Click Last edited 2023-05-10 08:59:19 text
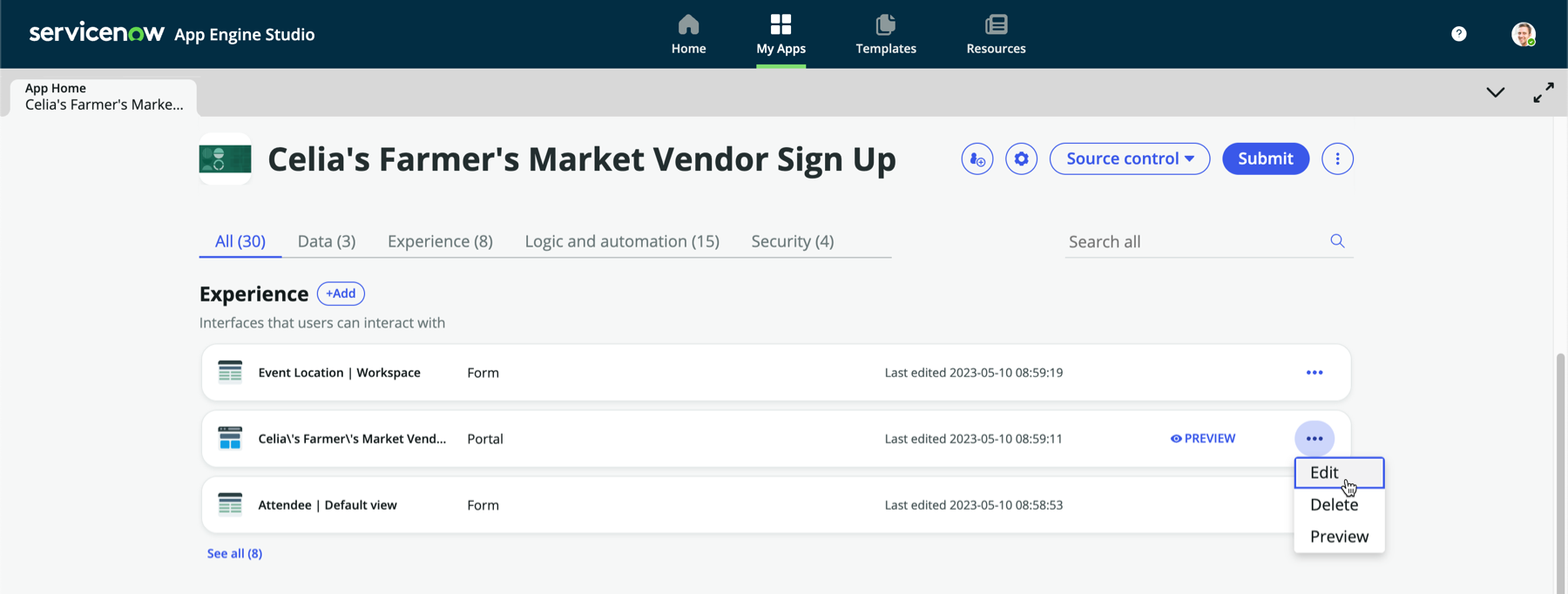1568x594 pixels. (973, 373)
